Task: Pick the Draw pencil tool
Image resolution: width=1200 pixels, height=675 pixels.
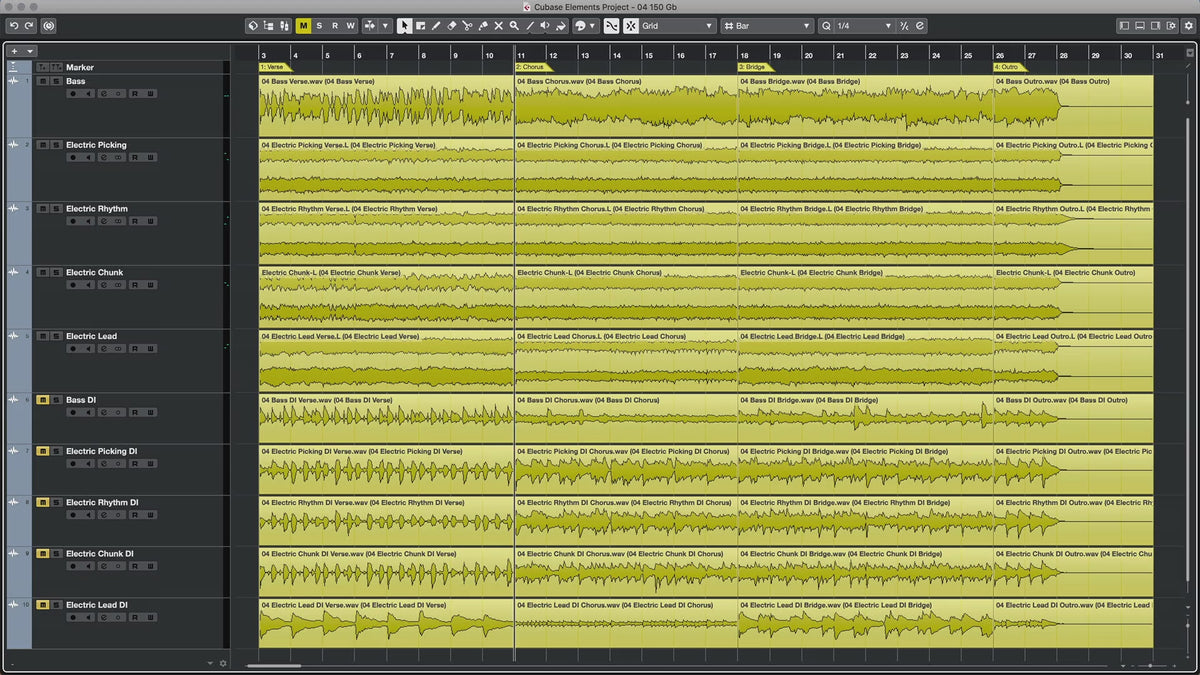Action: tap(436, 26)
